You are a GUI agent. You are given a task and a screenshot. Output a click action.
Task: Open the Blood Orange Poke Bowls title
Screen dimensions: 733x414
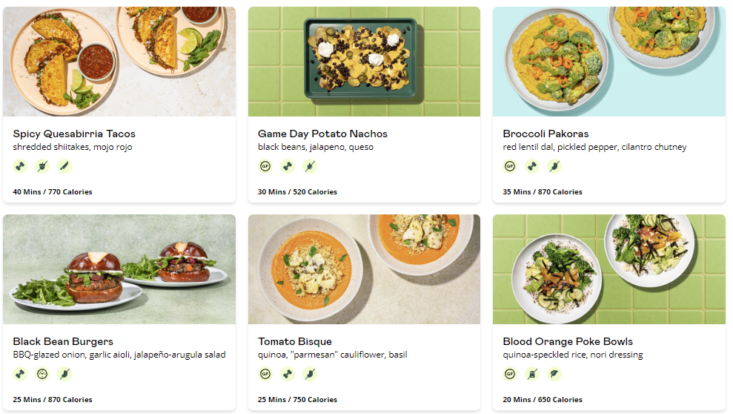click(x=568, y=341)
